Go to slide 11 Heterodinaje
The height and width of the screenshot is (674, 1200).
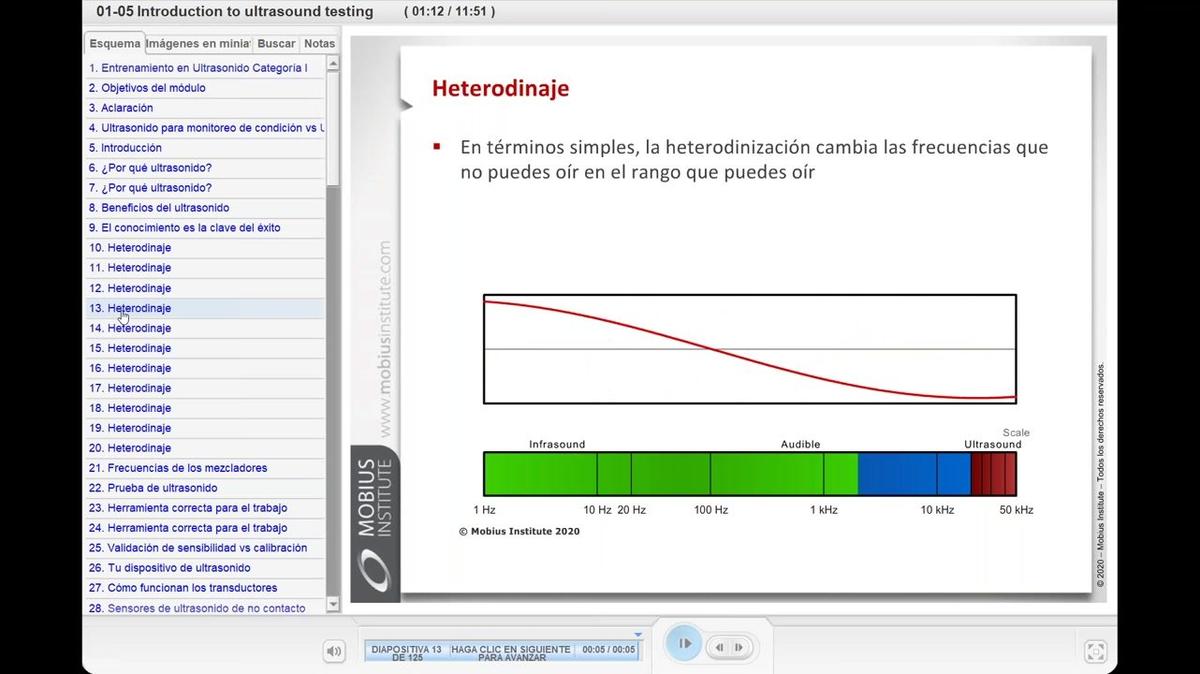pos(205,268)
